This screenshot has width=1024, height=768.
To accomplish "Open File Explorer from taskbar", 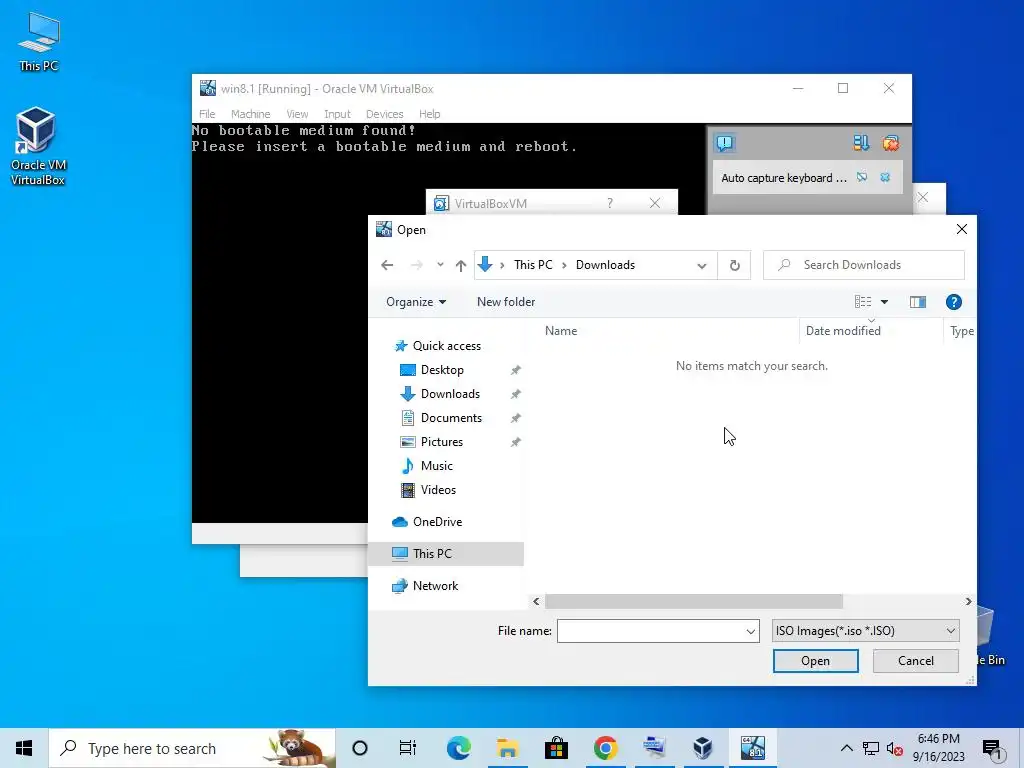I will (507, 748).
